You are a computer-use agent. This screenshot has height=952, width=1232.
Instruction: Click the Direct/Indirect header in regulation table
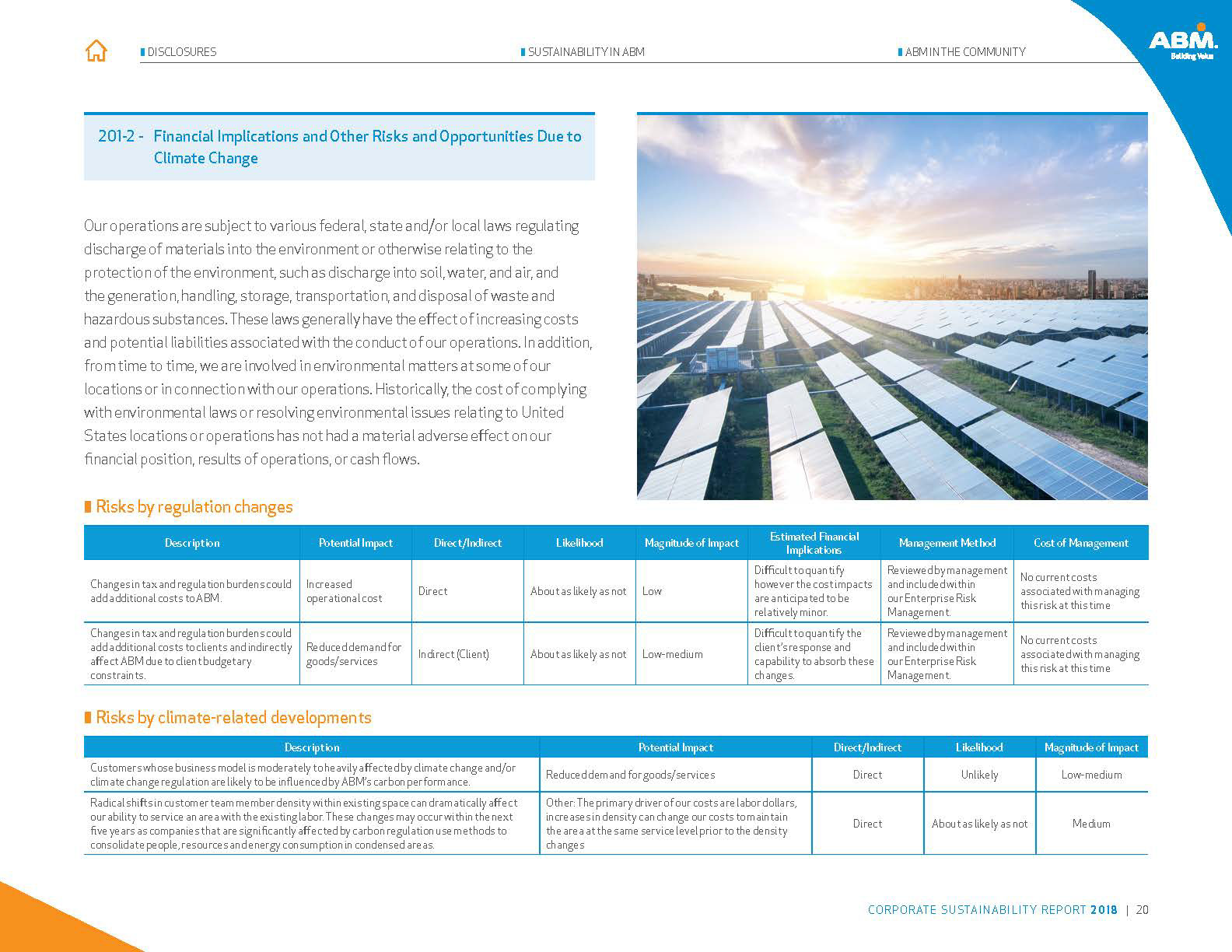(x=467, y=543)
